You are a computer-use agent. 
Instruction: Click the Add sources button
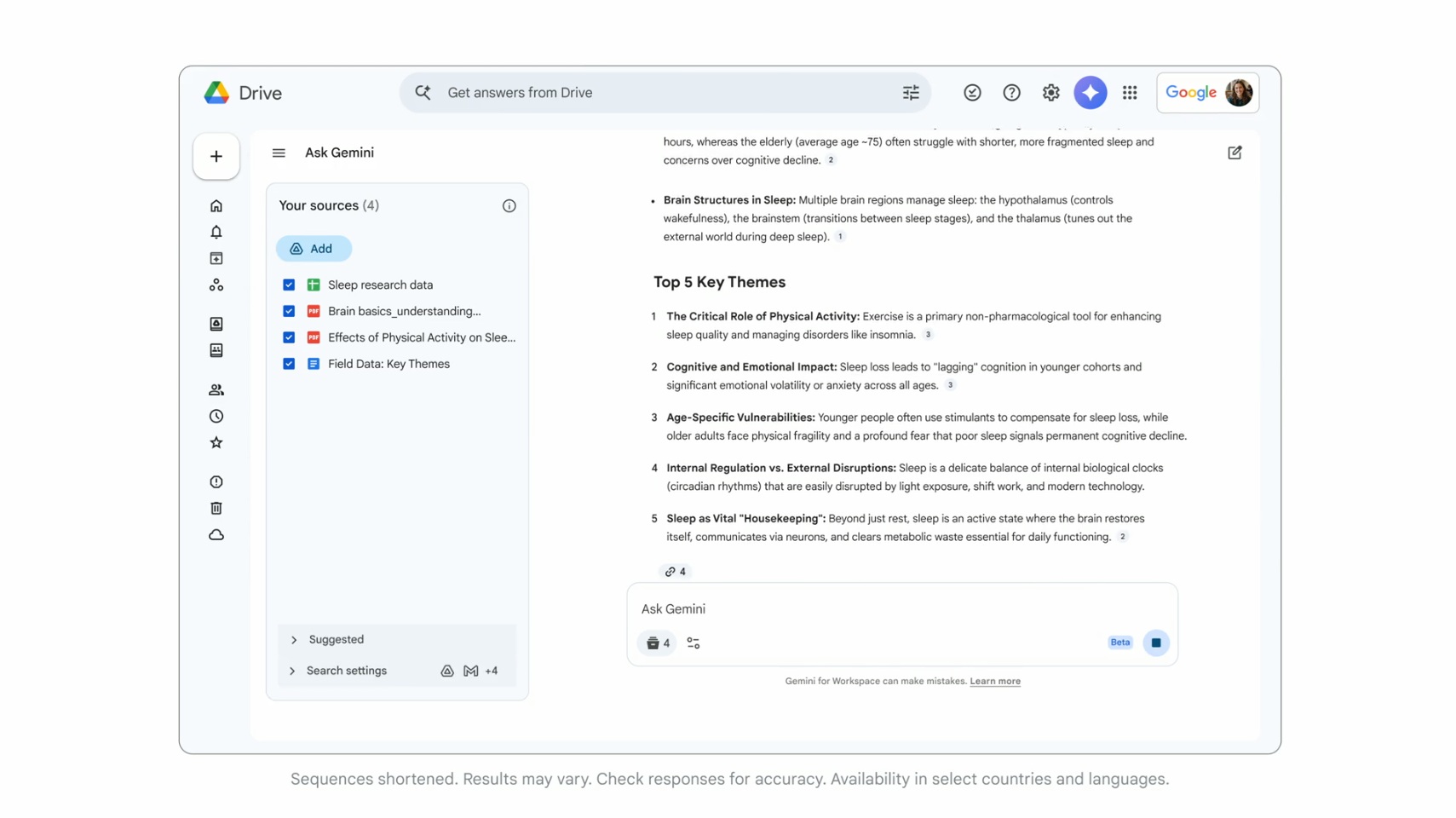point(313,249)
